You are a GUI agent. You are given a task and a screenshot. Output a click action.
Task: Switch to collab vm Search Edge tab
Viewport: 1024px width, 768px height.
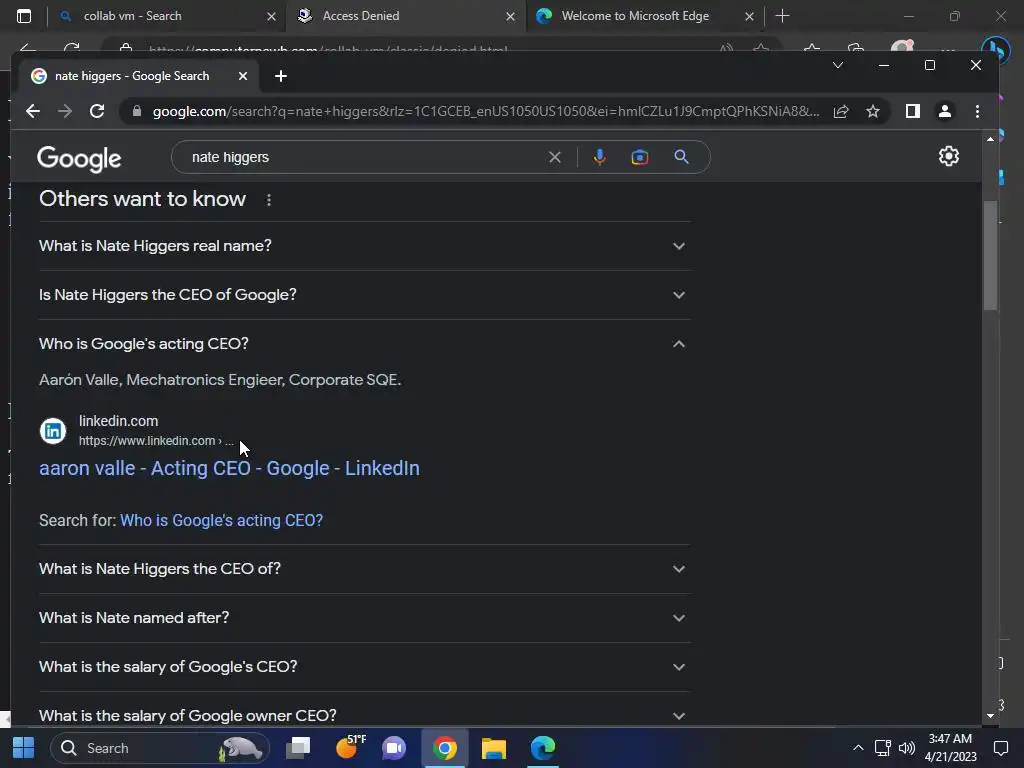click(167, 16)
